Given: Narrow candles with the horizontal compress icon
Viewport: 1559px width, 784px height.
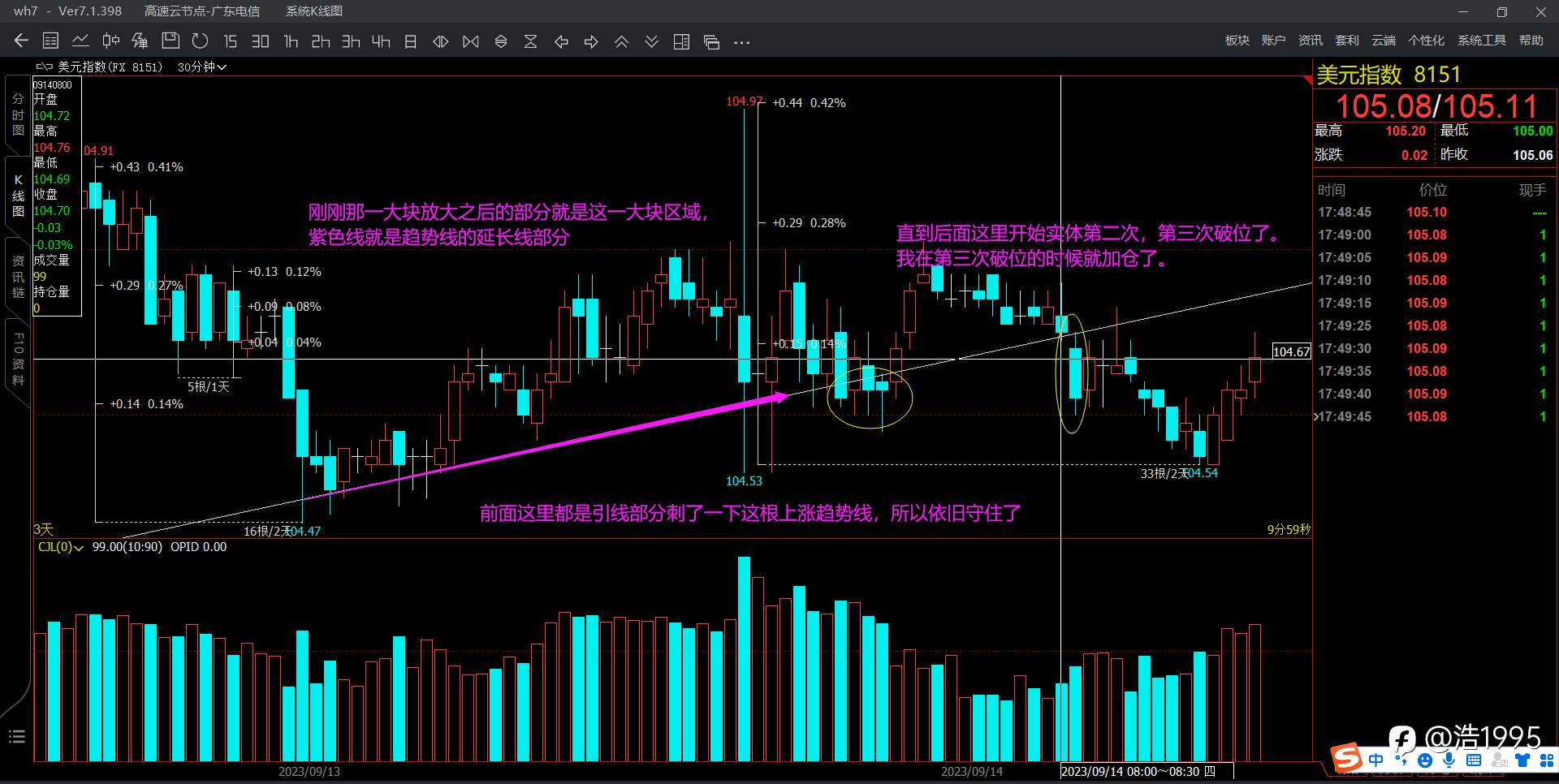Looking at the screenshot, I should point(471,41).
